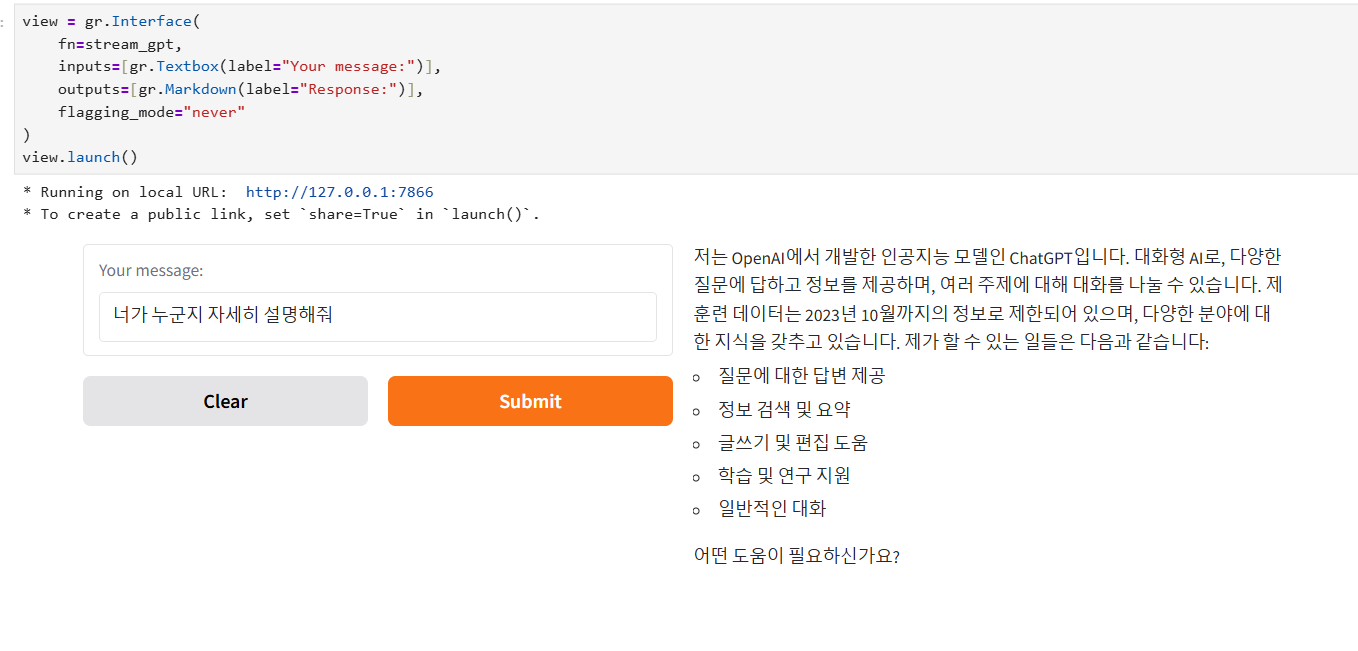Image resolution: width=1358 pixels, height=651 pixels.
Task: Click the '학습 및 연구 지원' bullet
Action: click(x=784, y=475)
